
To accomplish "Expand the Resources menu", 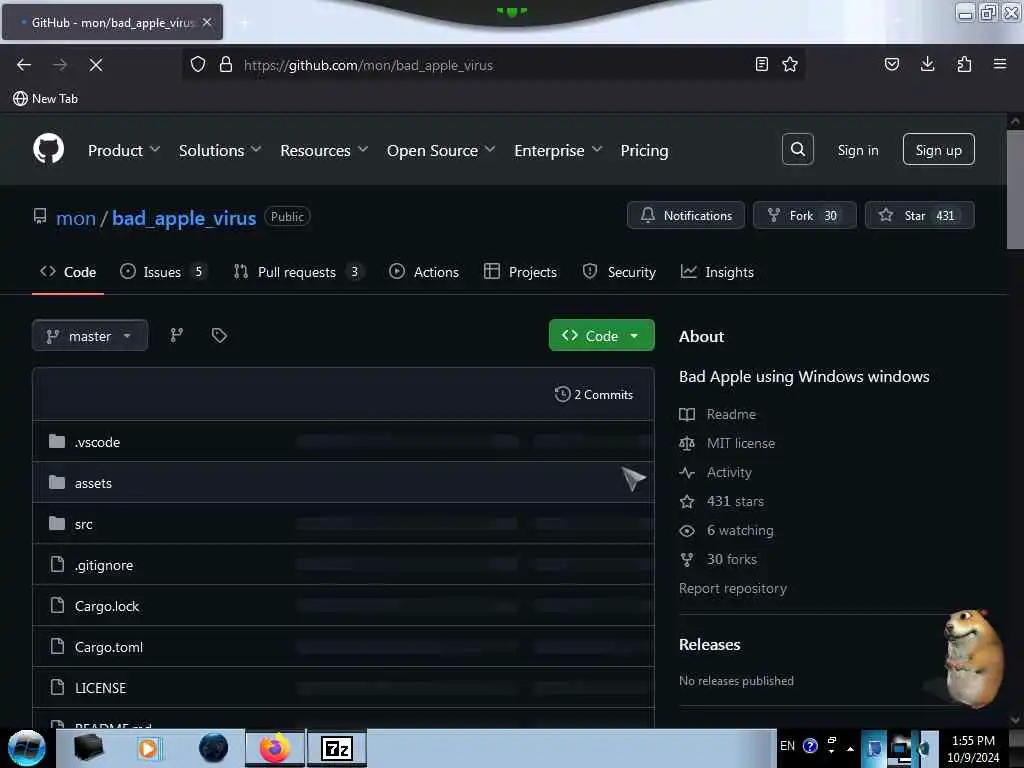I will (x=324, y=151).
